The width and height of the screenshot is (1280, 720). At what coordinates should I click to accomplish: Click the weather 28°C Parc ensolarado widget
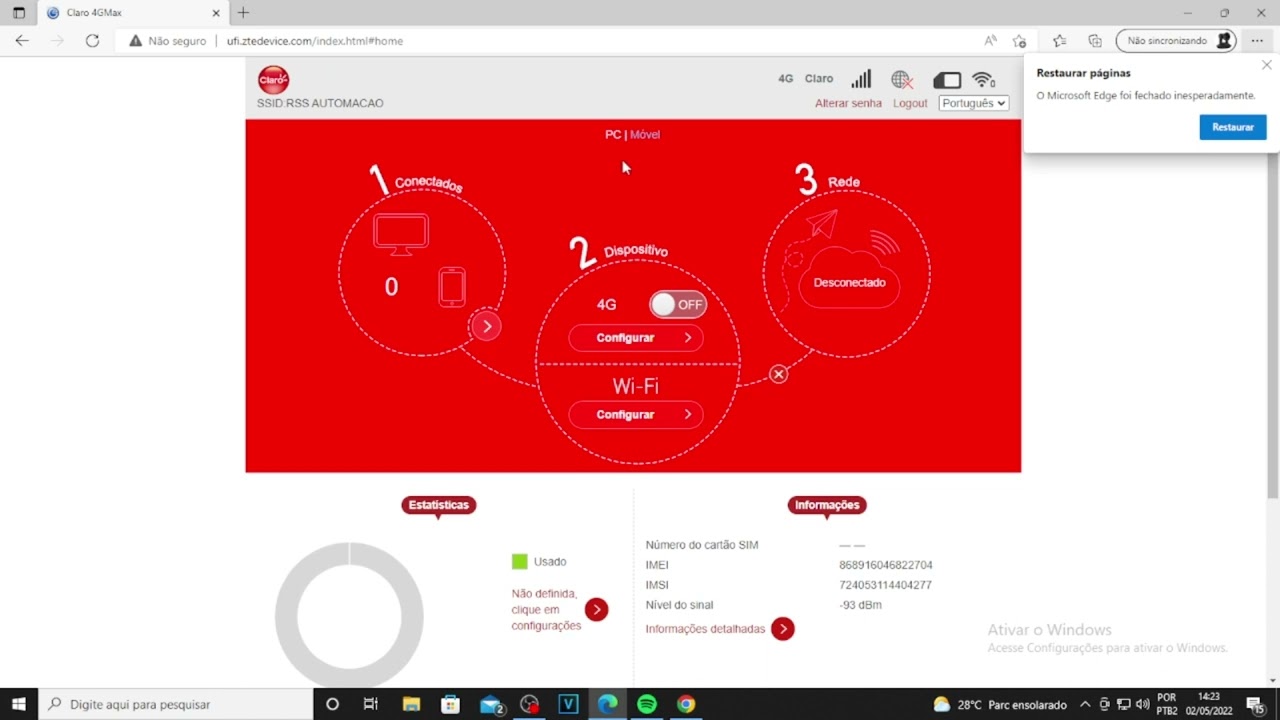tap(1001, 704)
